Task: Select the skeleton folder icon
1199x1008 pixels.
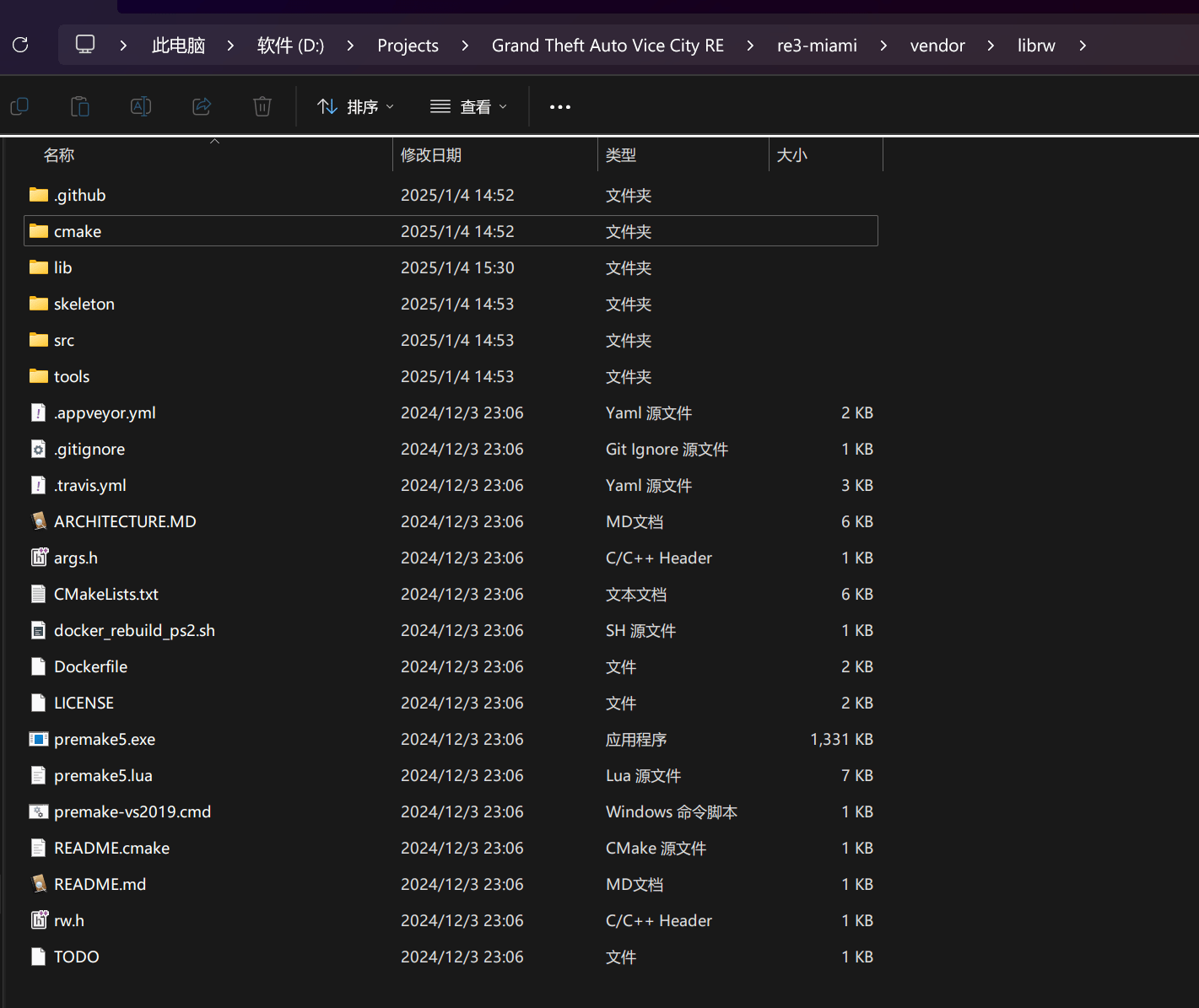Action: point(39,304)
